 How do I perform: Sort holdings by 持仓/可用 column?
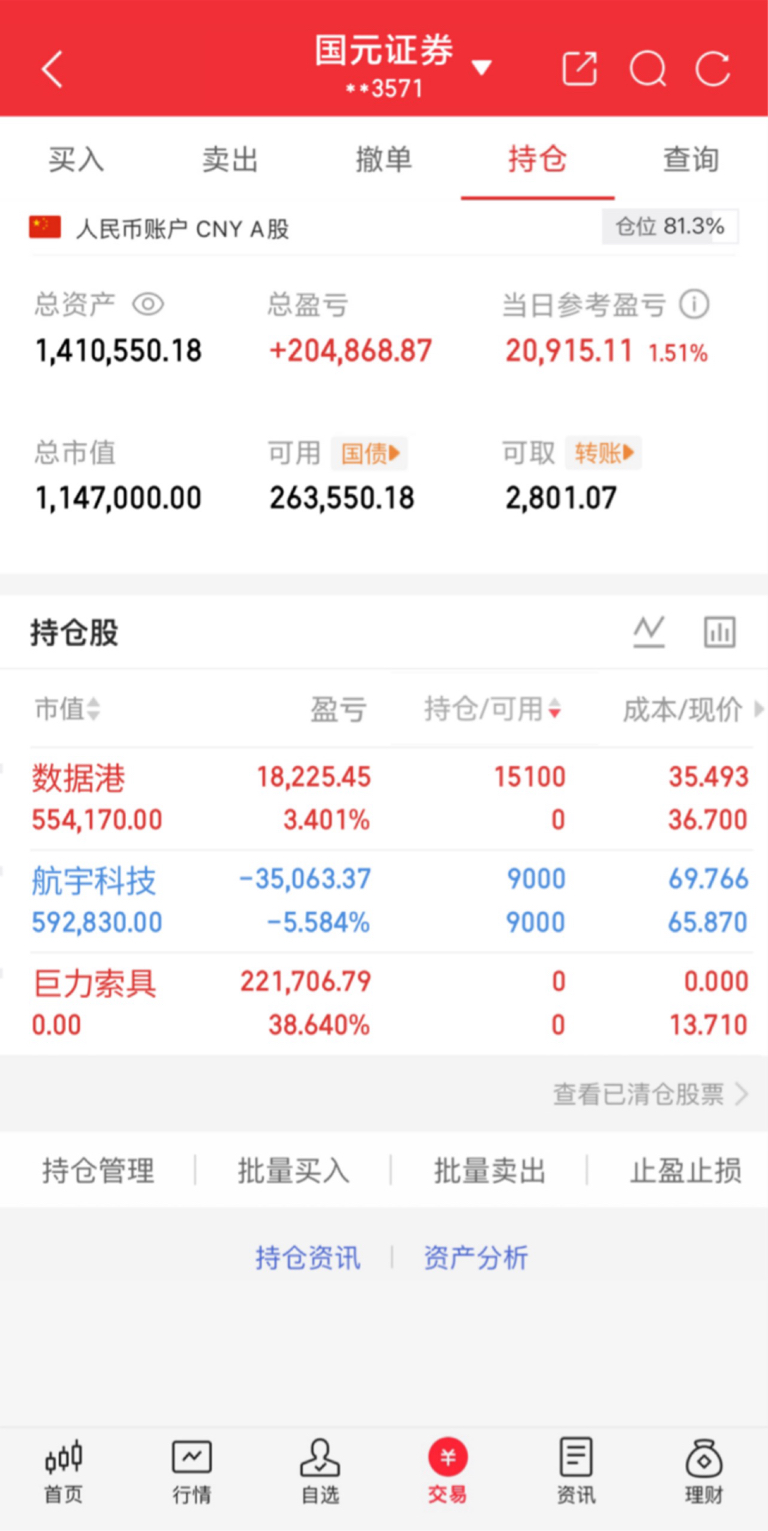point(493,709)
